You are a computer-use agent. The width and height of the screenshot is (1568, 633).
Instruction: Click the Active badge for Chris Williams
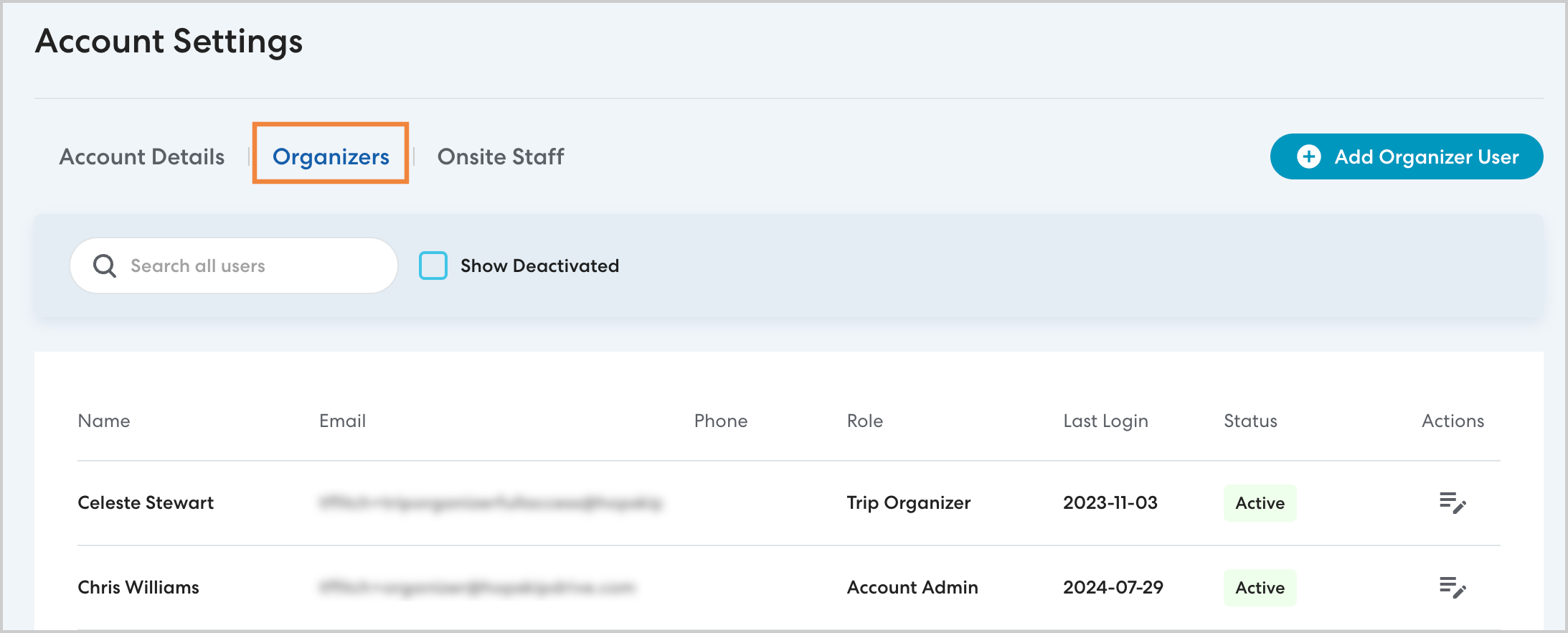pyautogui.click(x=1260, y=588)
